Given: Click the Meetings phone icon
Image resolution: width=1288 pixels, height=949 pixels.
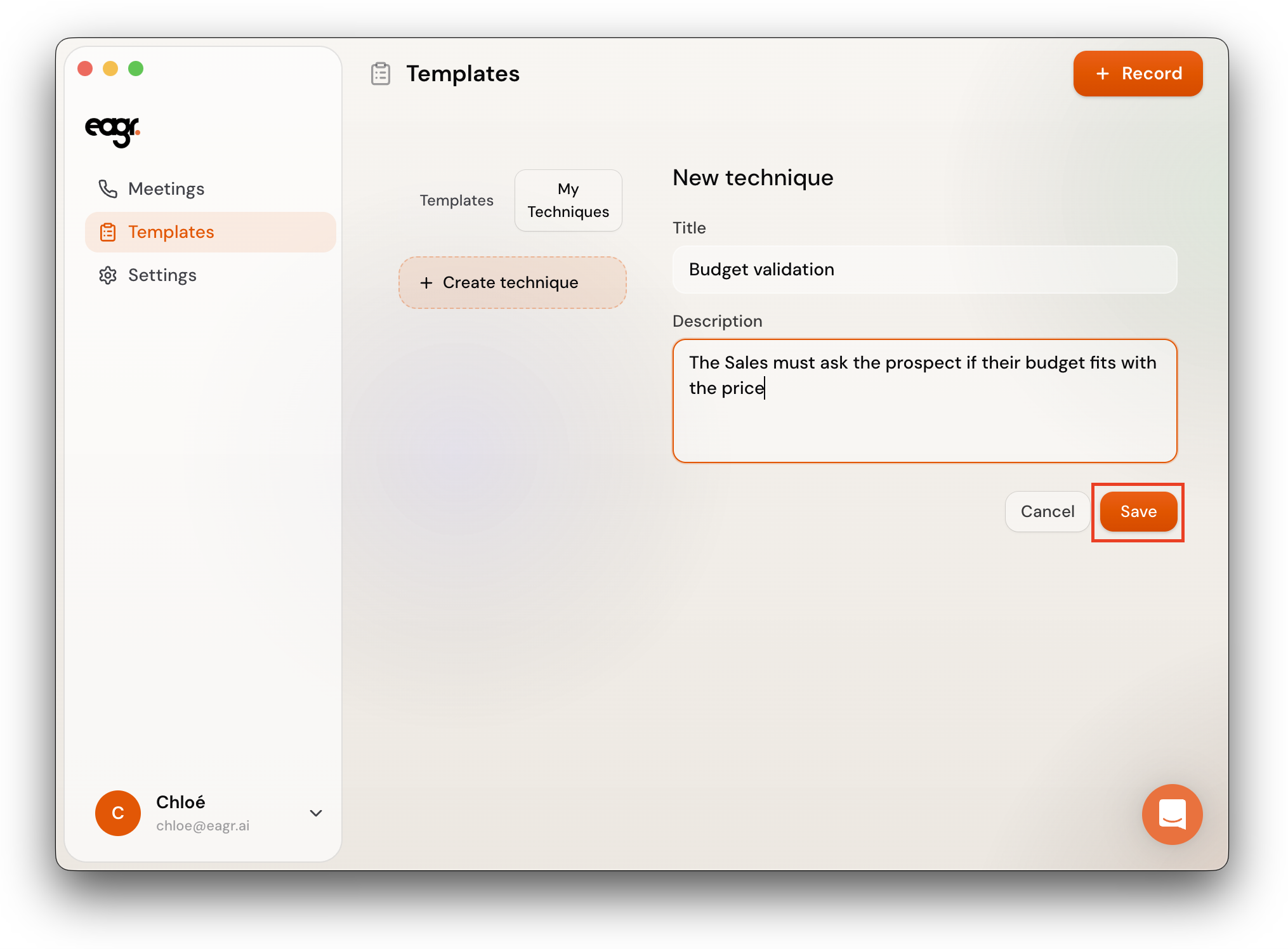Looking at the screenshot, I should click(x=108, y=189).
